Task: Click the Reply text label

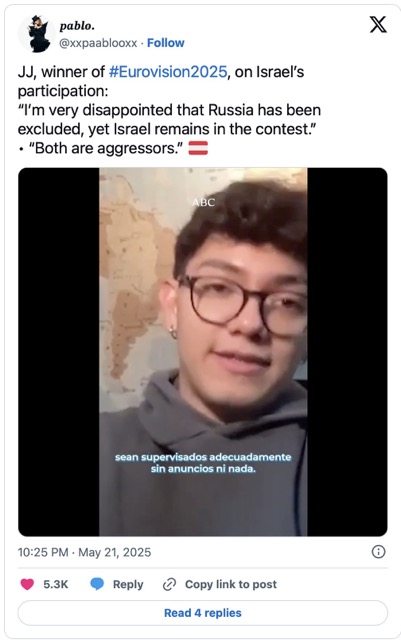Action: click(x=128, y=584)
